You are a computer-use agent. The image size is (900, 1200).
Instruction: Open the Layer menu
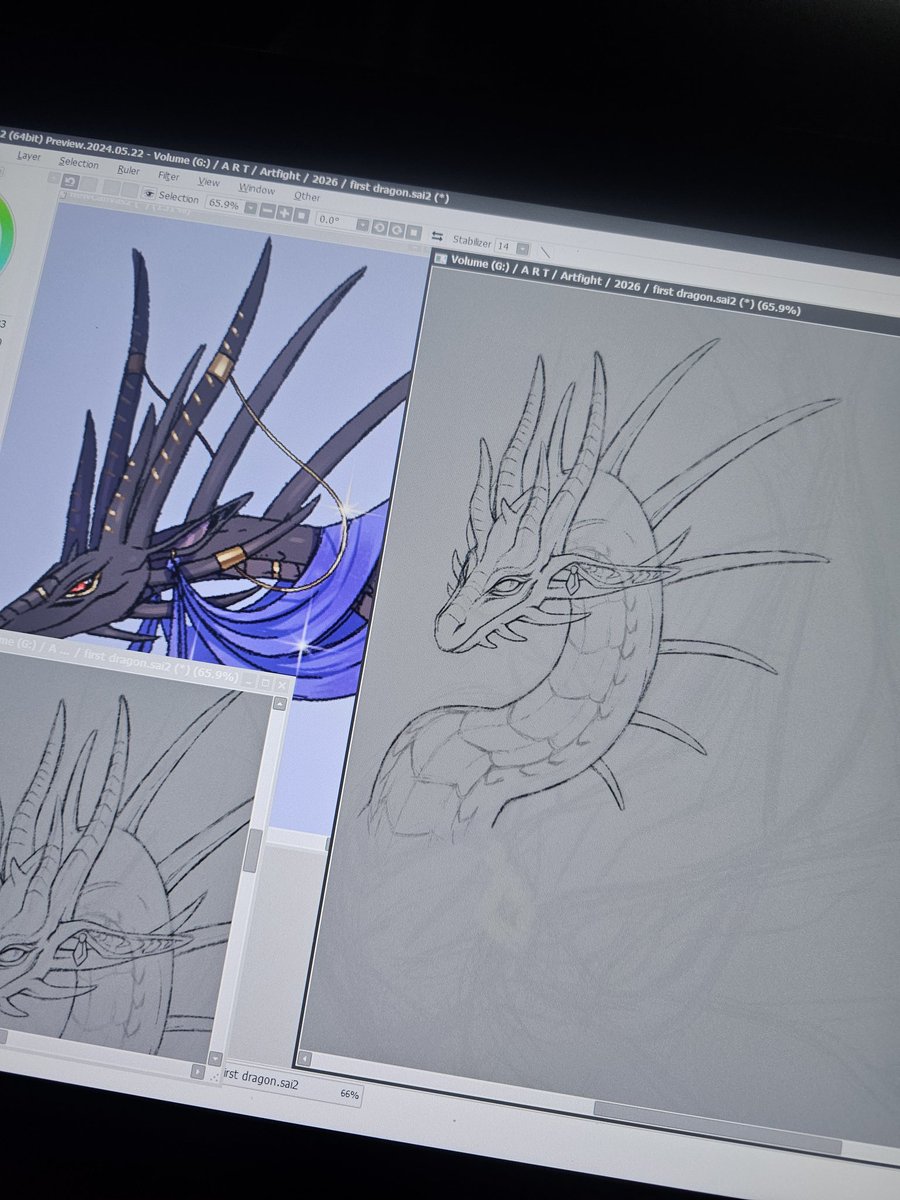28,156
